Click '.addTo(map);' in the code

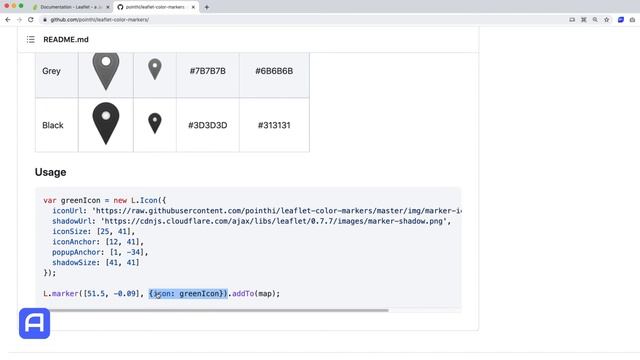[x=254, y=293]
